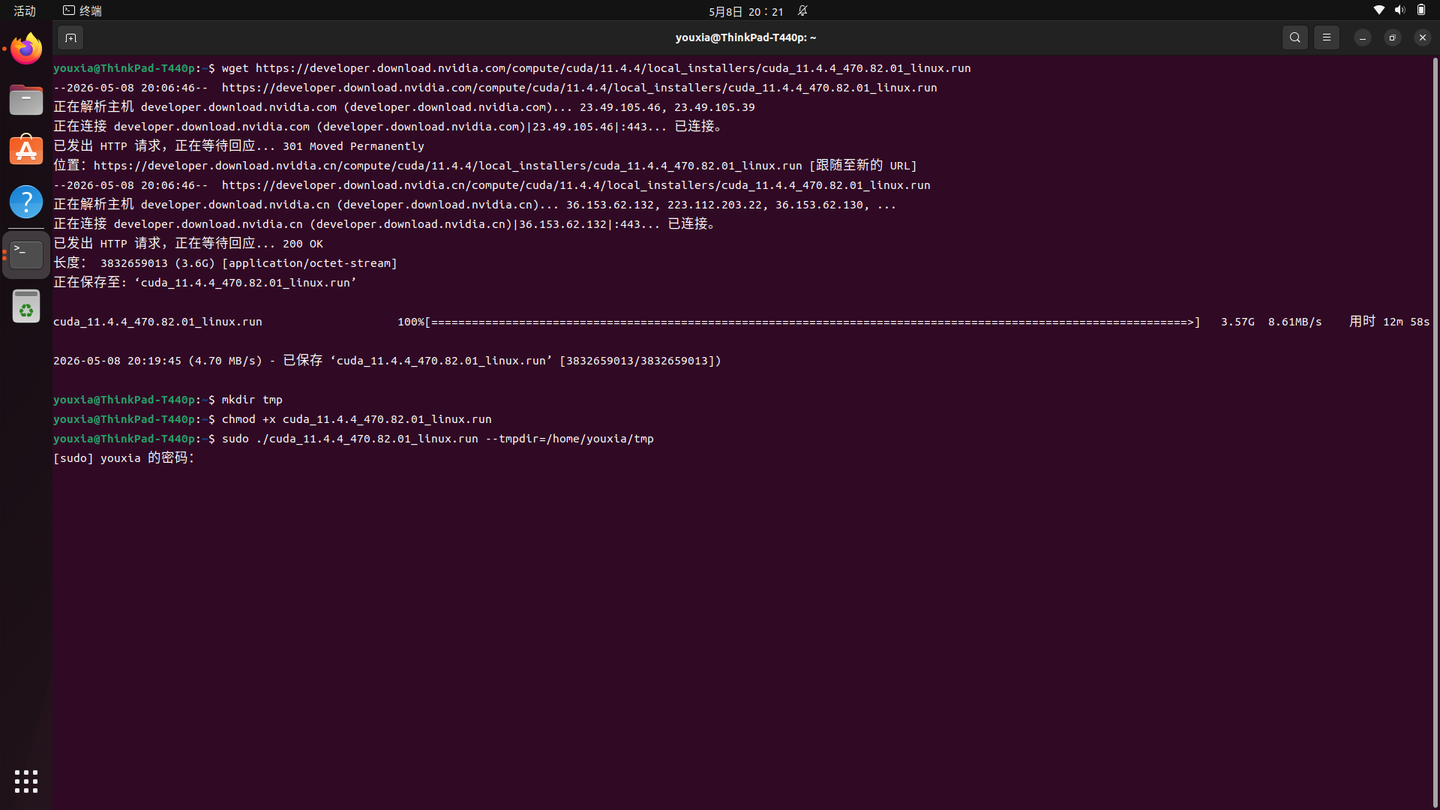Screen dimensions: 1440x810
Task: Open the Wi-Fi status icon
Action: [1379, 10]
